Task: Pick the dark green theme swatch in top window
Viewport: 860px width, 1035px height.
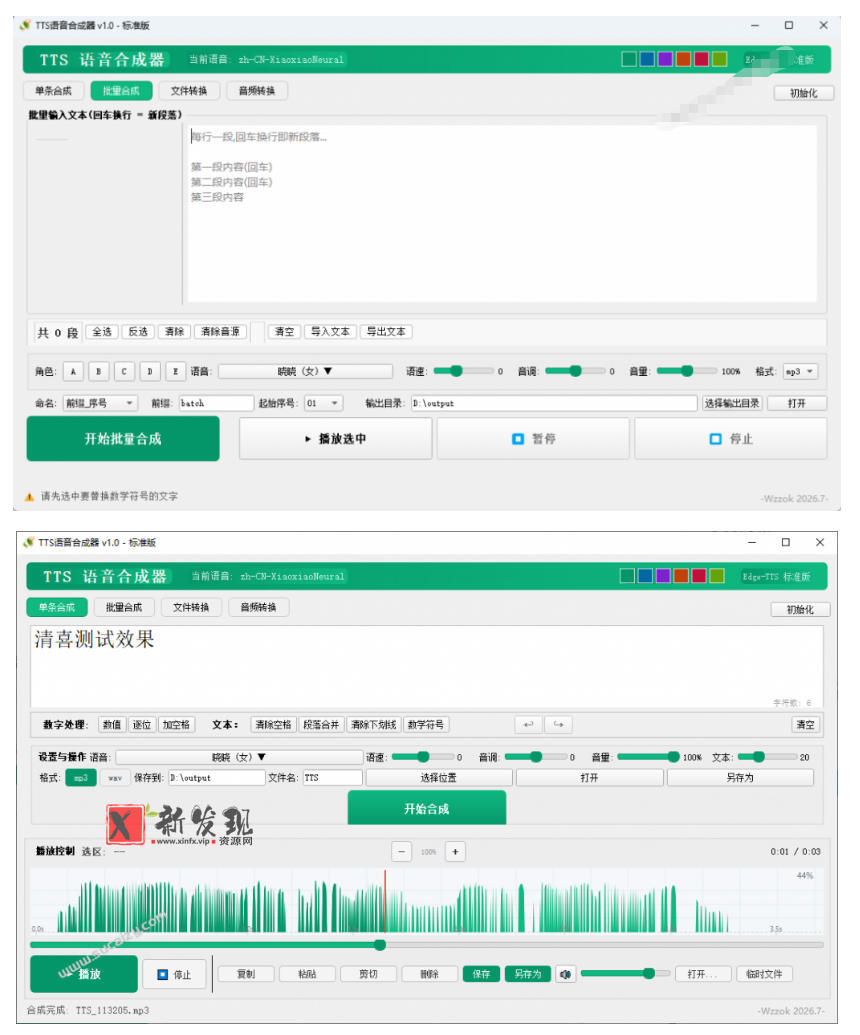Action: pyautogui.click(x=629, y=59)
